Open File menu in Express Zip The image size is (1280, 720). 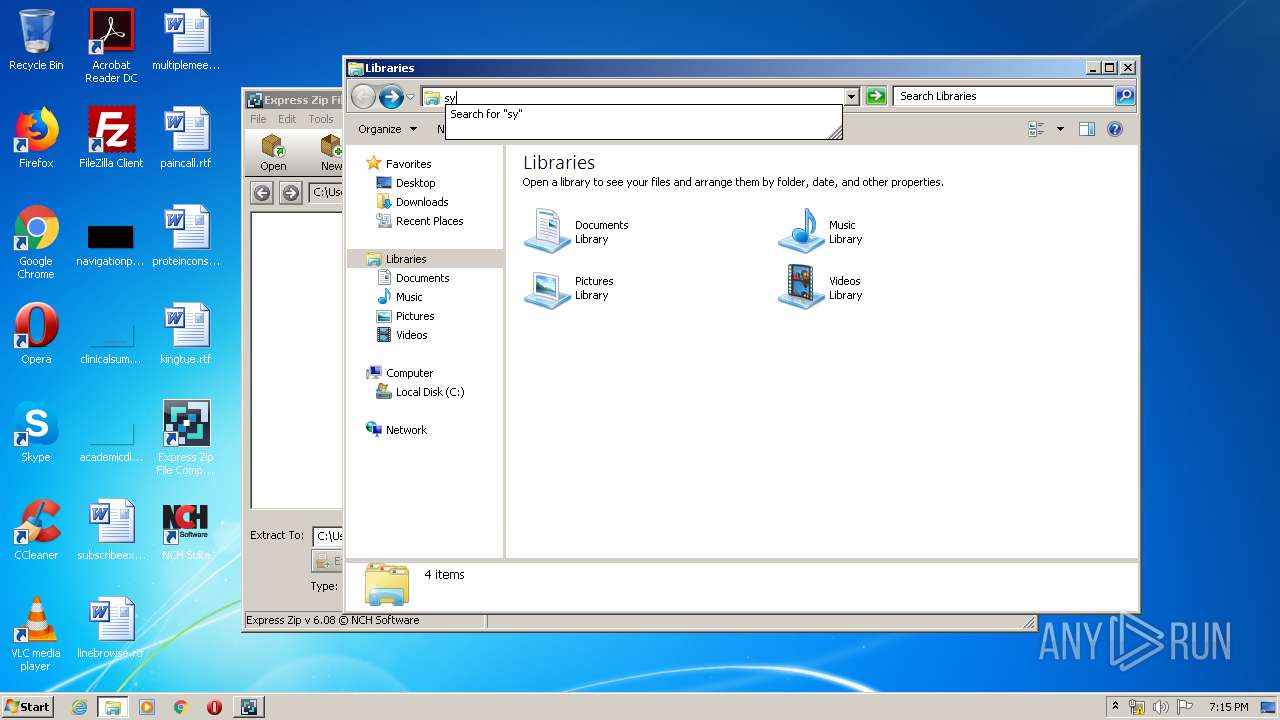tap(258, 119)
